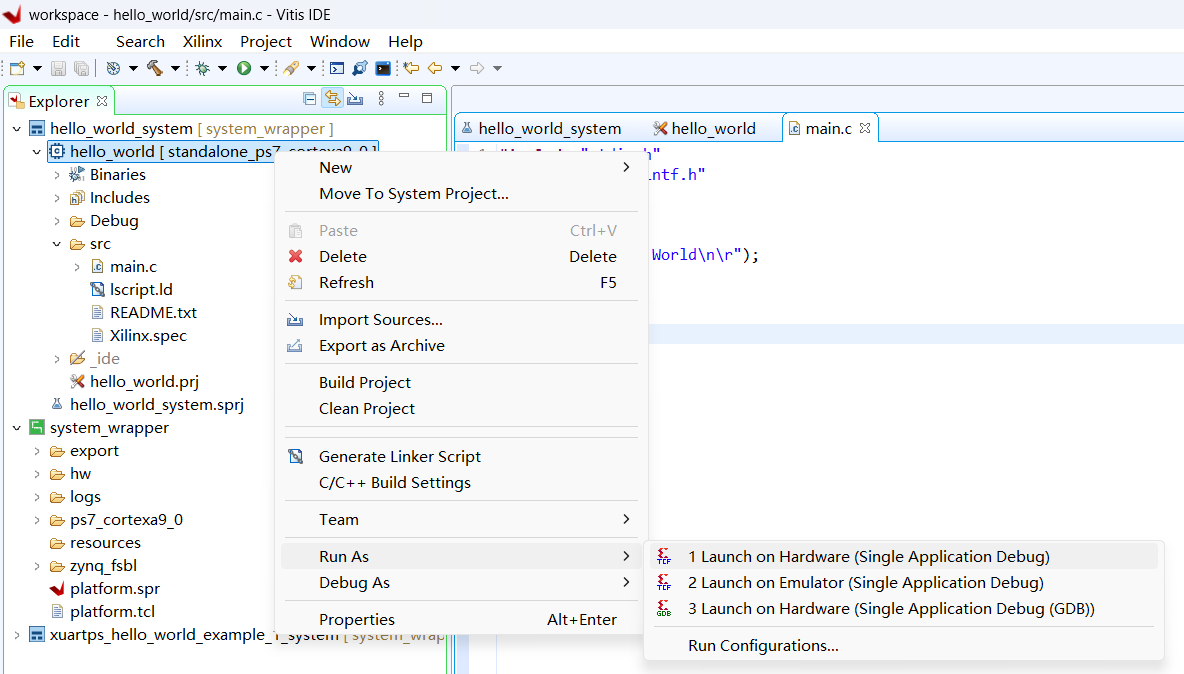
Task: Click the hammer Build icon
Action: (155, 69)
